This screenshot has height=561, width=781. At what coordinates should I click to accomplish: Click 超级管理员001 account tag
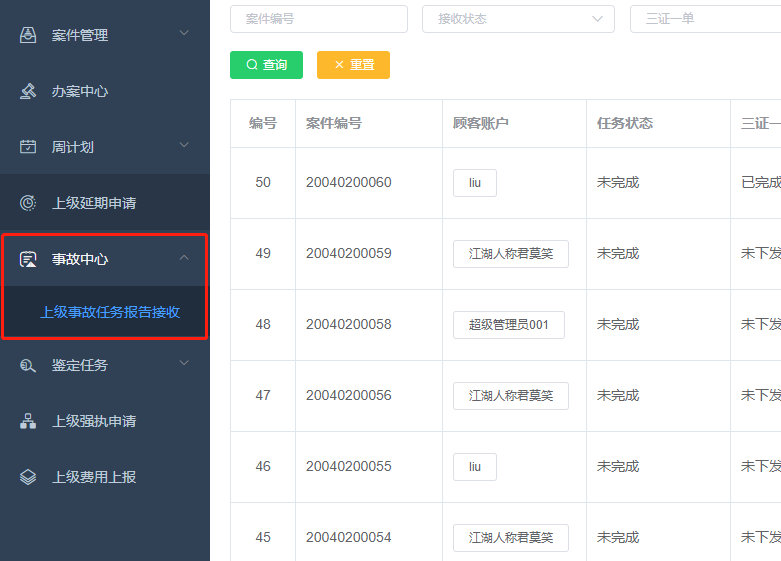point(509,325)
